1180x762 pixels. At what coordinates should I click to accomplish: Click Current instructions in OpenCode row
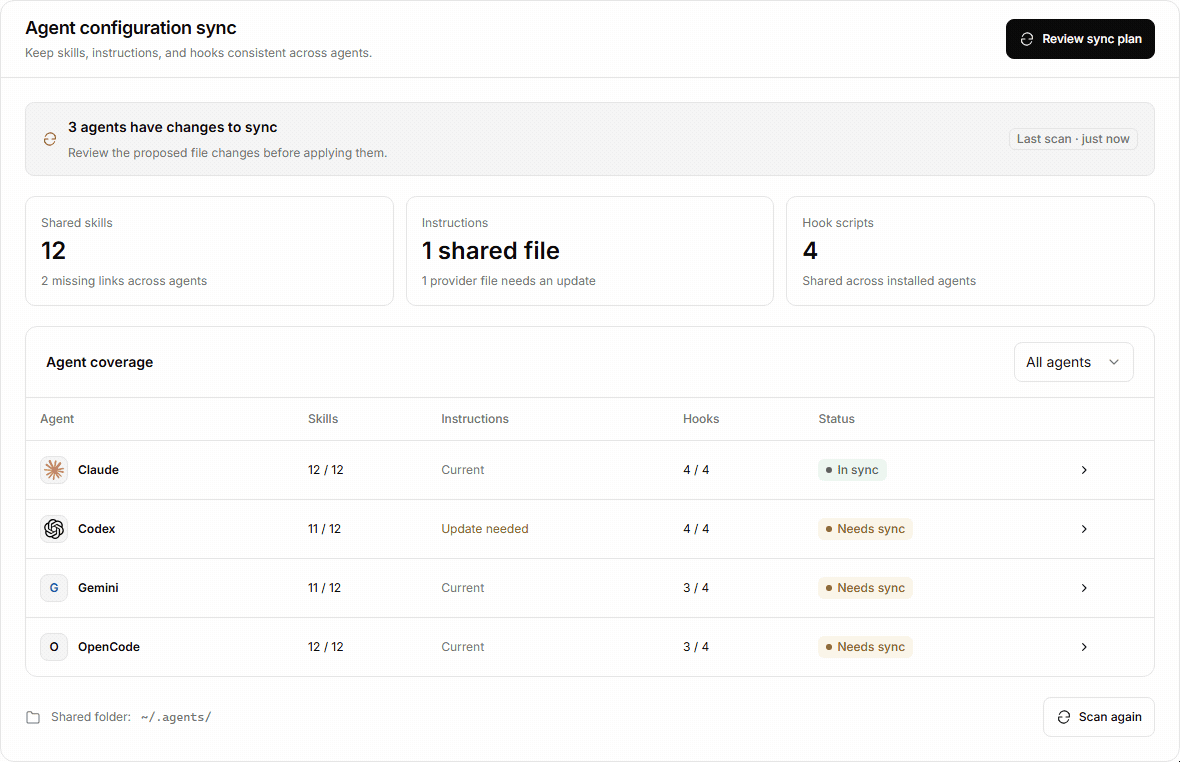[463, 647]
